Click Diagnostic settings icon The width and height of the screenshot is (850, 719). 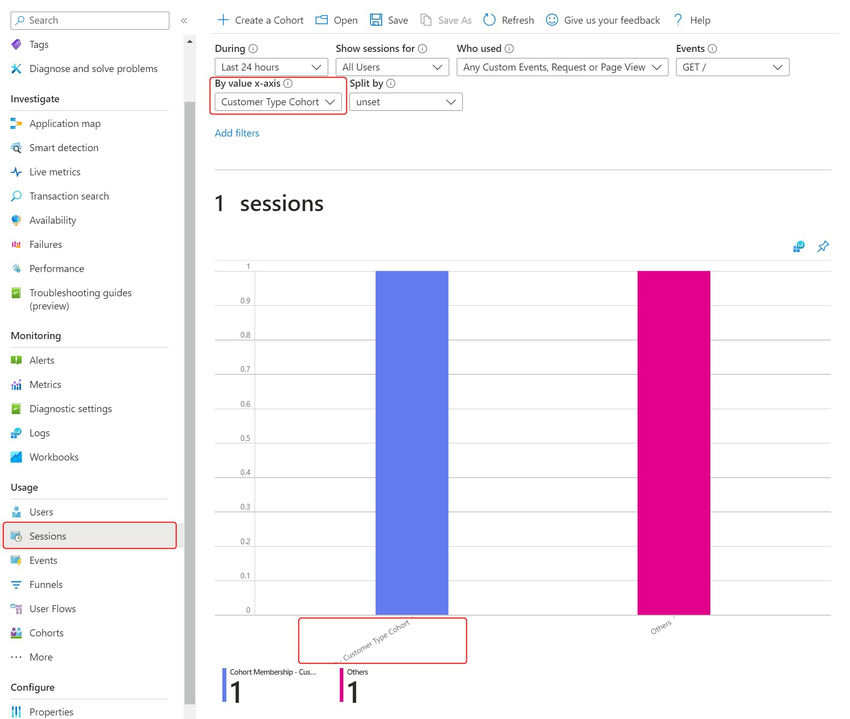pos(16,409)
